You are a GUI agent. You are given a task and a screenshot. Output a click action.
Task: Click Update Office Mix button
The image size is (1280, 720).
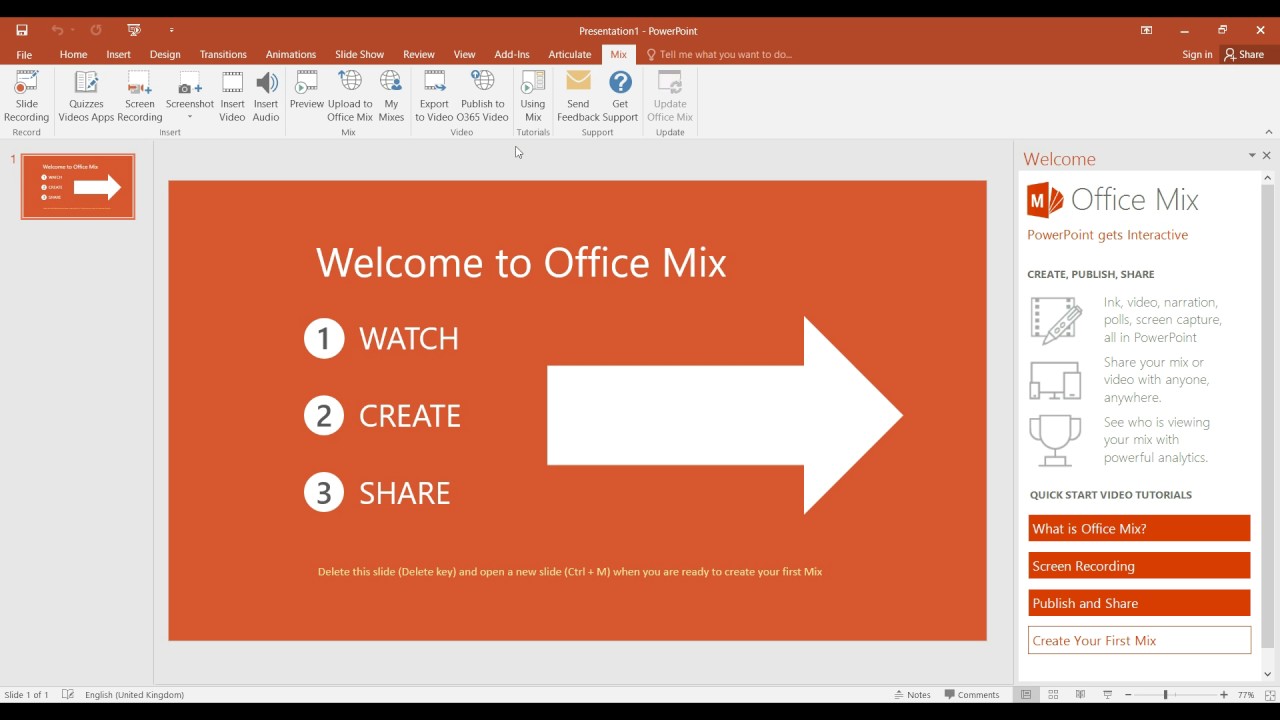coord(670,96)
